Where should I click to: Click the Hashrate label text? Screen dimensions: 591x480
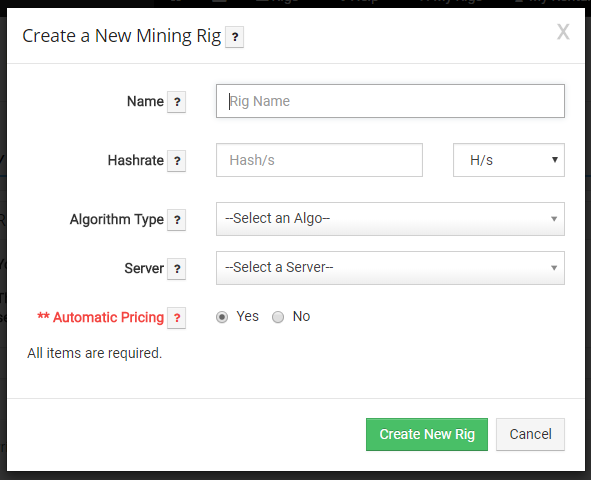136,160
